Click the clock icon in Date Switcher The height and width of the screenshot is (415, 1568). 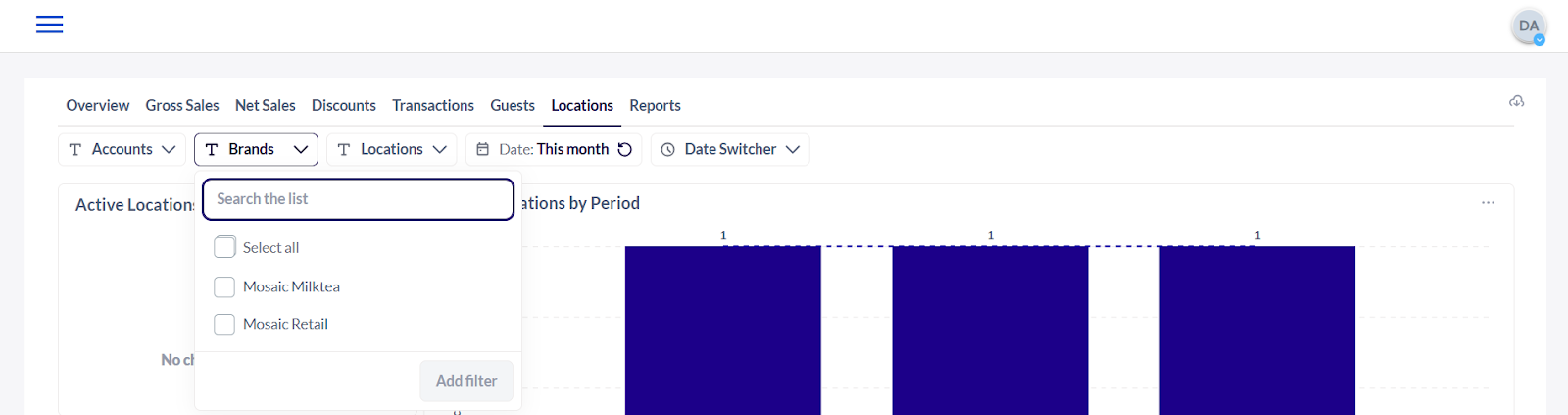pos(668,149)
